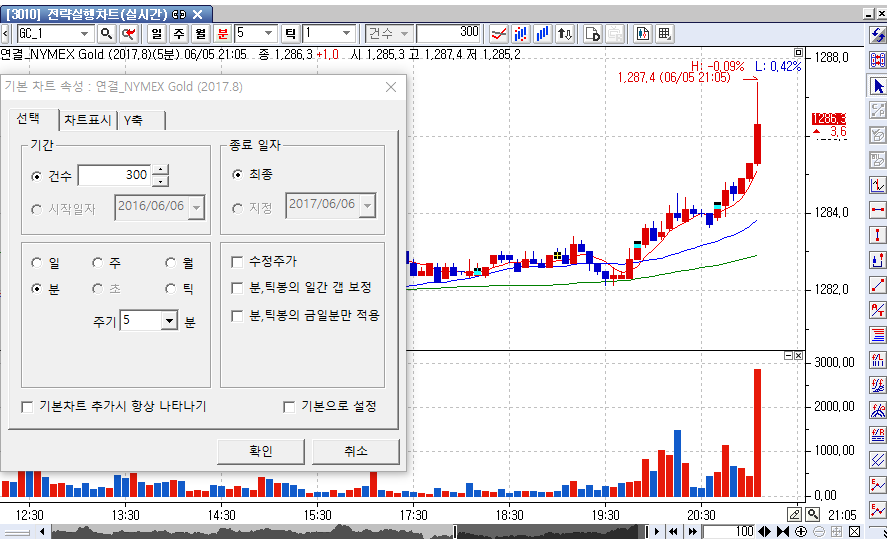Select the 시작일자 radio button
Screen dimensions: 887x539
click(38, 208)
